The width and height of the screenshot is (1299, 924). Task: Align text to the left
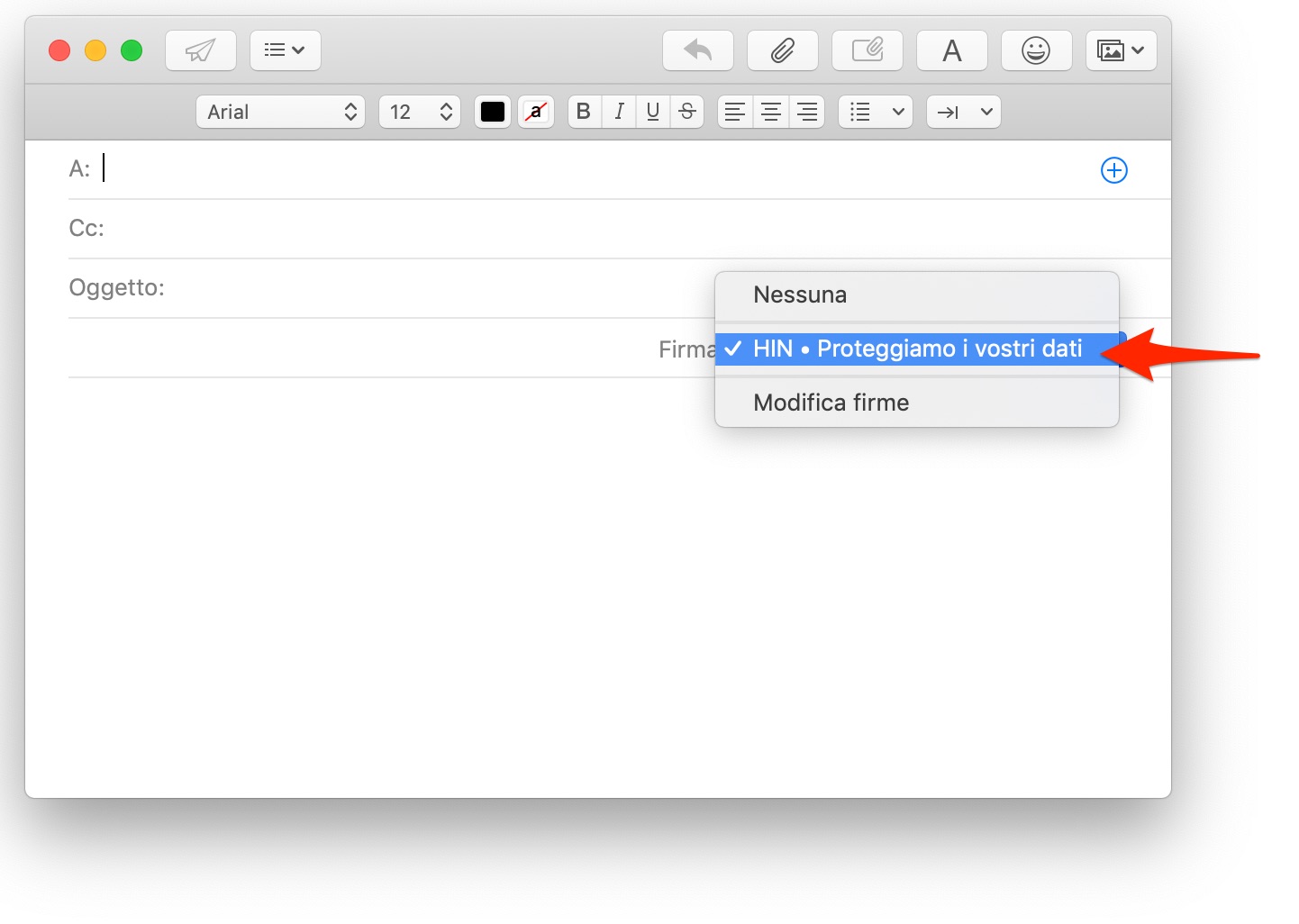click(x=735, y=112)
